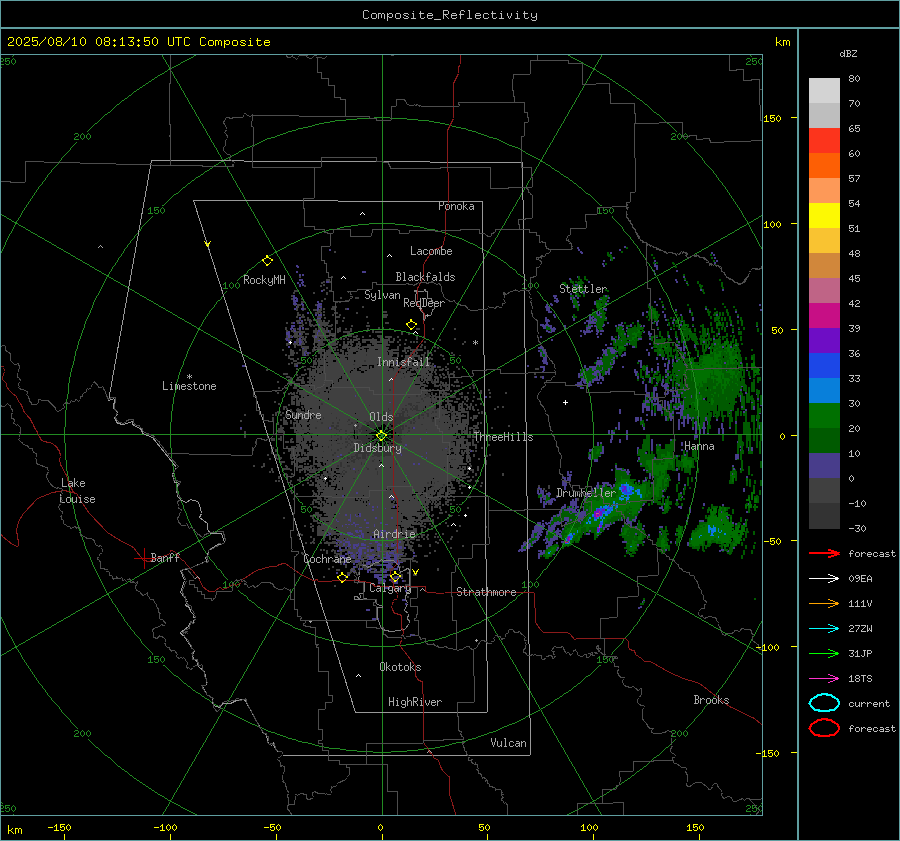Click the Limestone label
Image resolution: width=900 pixels, height=841 pixels.
pyautogui.click(x=189, y=386)
